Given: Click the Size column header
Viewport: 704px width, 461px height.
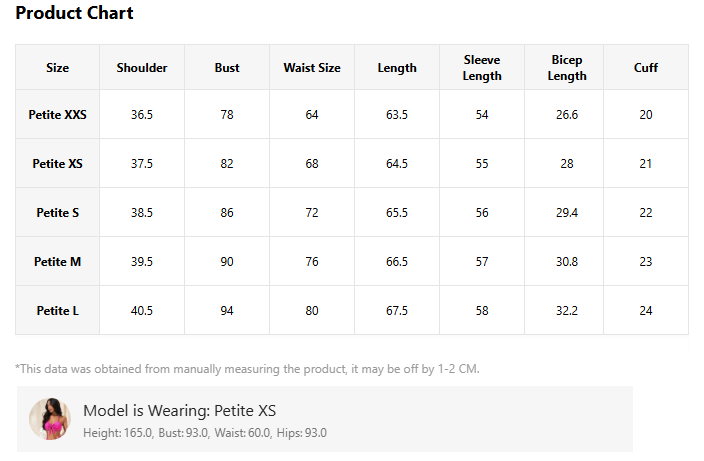Looking at the screenshot, I should 57,67.
